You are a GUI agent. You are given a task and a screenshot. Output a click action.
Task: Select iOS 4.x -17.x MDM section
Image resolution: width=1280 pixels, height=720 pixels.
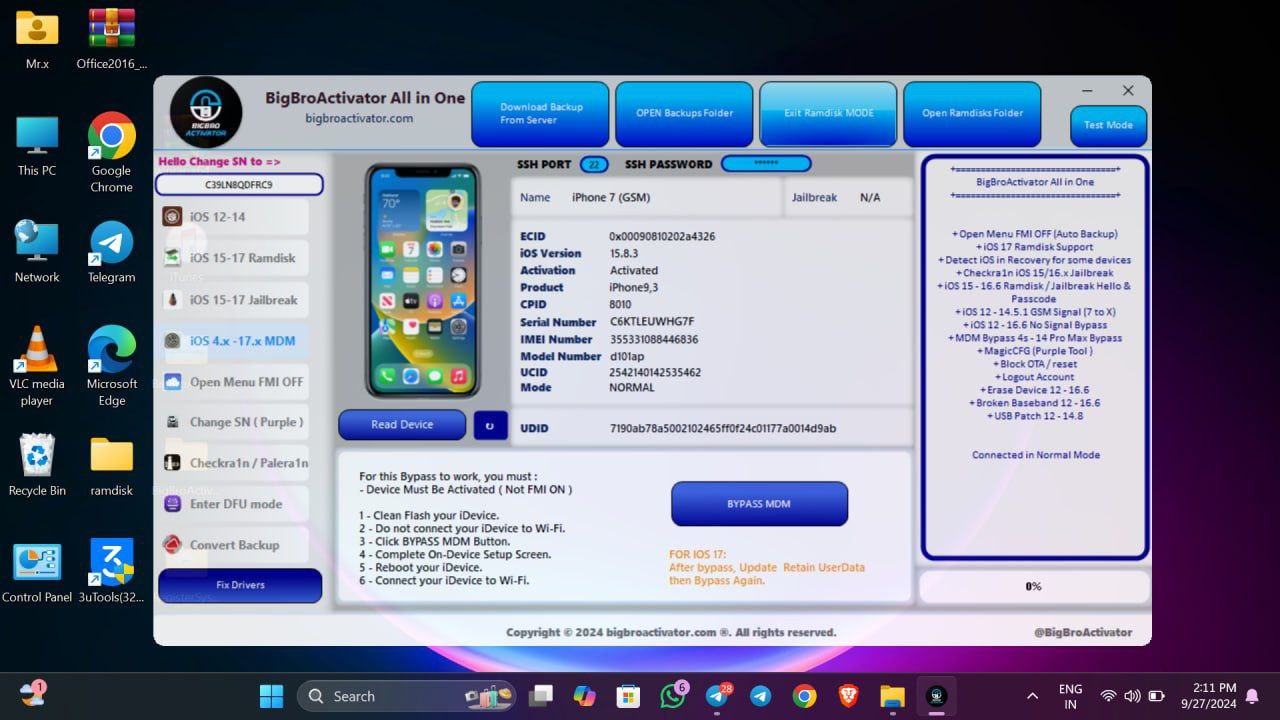(x=233, y=341)
